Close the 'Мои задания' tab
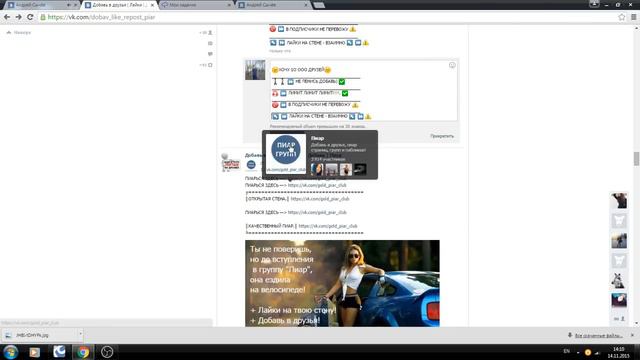 pyautogui.click(x=229, y=5)
